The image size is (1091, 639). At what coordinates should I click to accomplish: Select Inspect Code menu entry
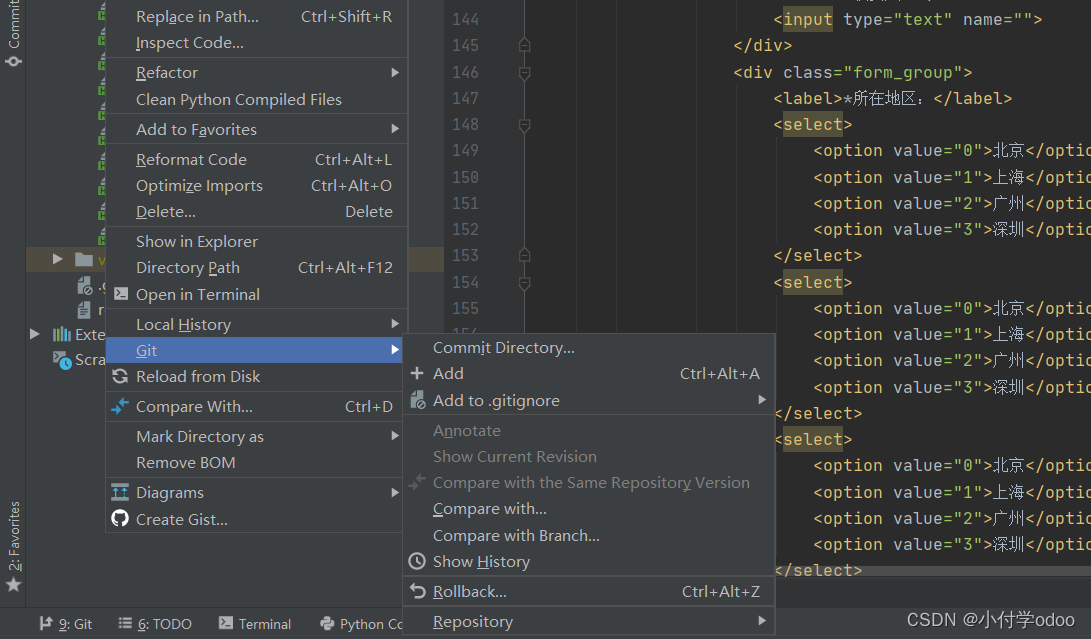click(x=257, y=43)
